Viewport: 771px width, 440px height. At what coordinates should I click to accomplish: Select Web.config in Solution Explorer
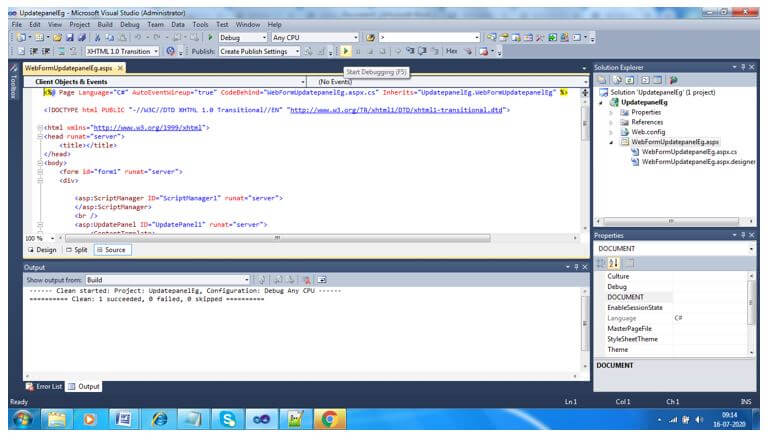point(648,132)
